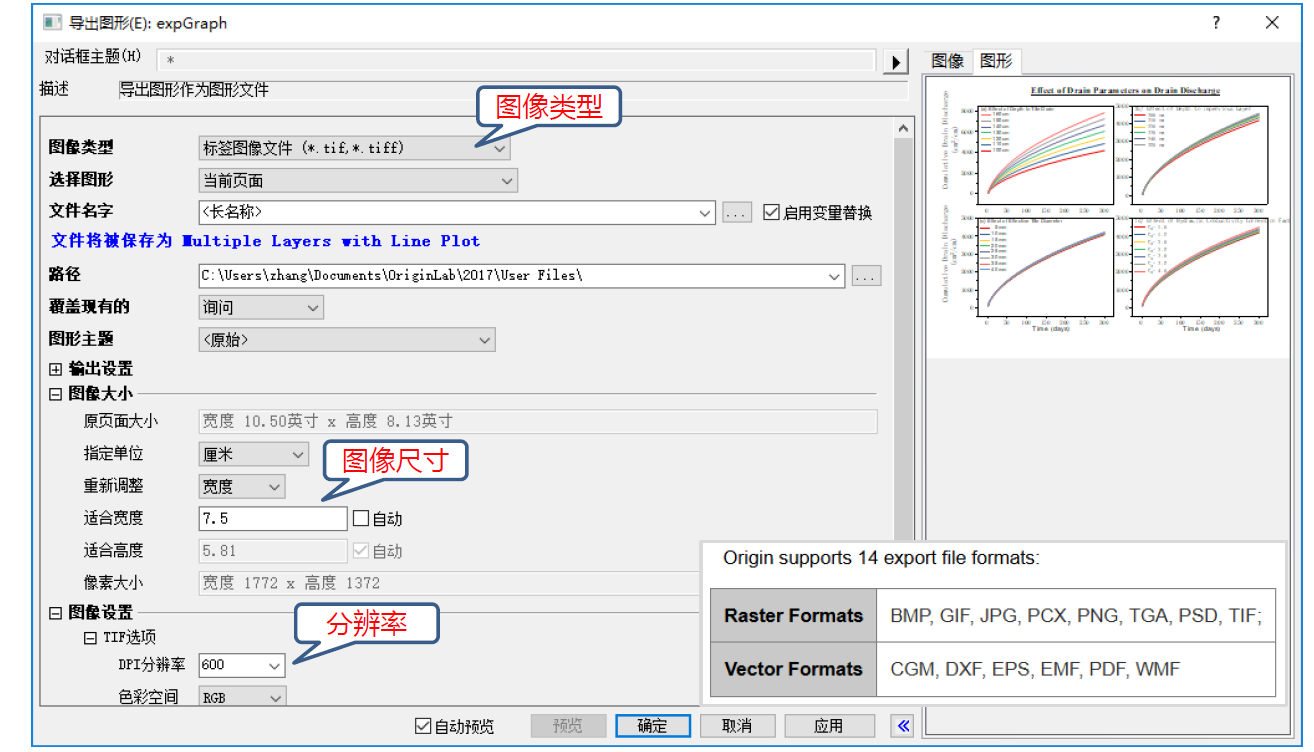The height and width of the screenshot is (752, 1314).
Task: Click the collapse preview double-arrow button
Action: coord(902,726)
